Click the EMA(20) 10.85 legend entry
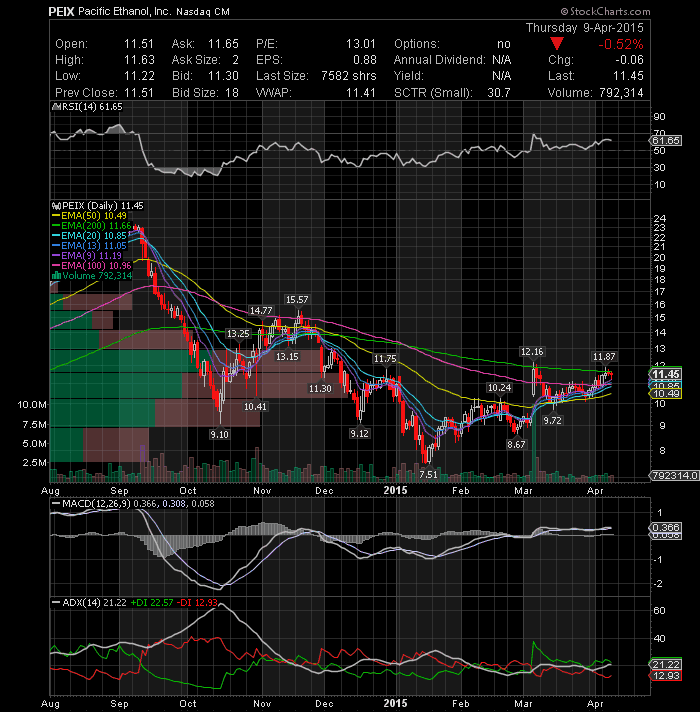The image size is (700, 712). (x=89, y=236)
